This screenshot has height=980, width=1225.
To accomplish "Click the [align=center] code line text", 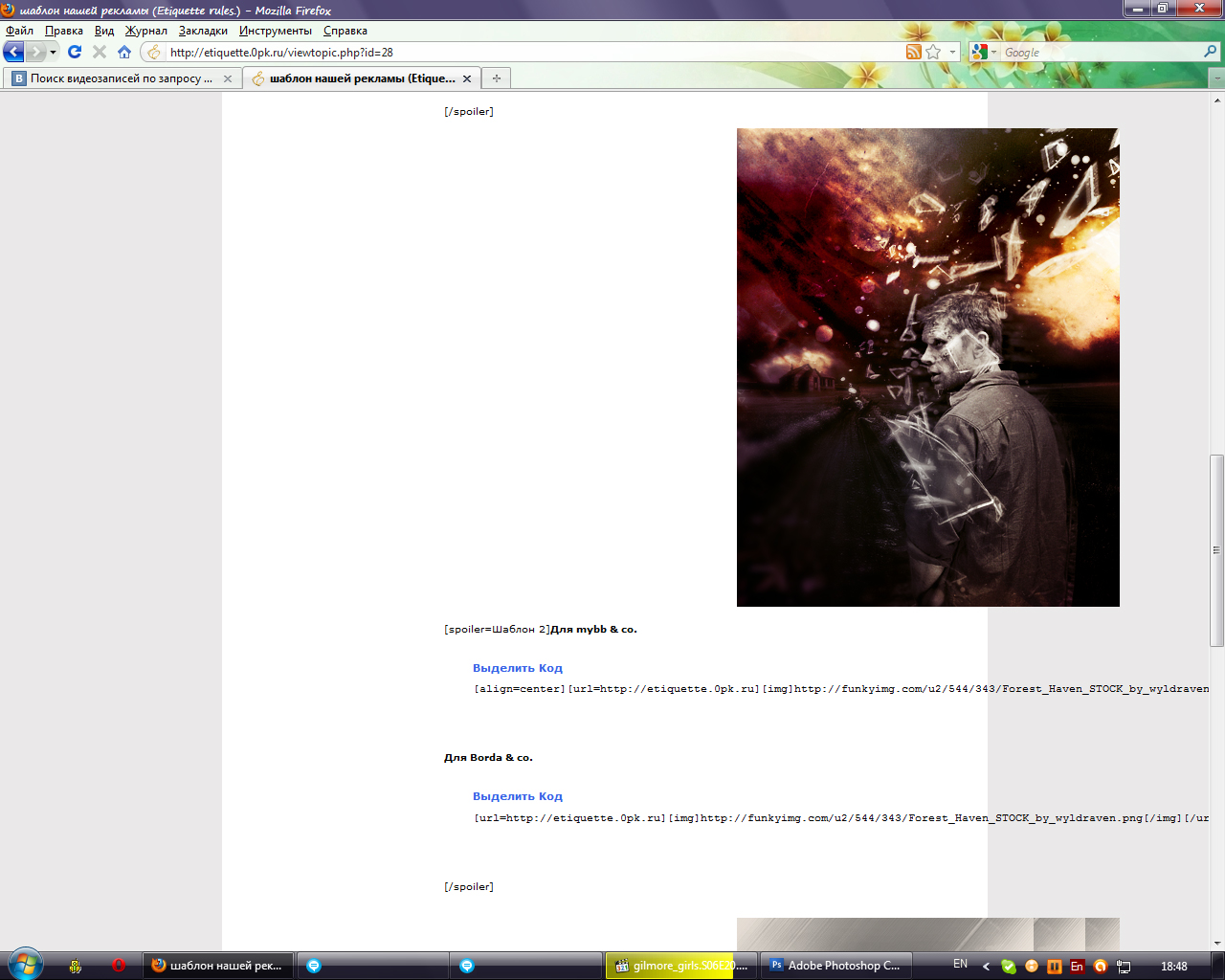I will coord(841,689).
